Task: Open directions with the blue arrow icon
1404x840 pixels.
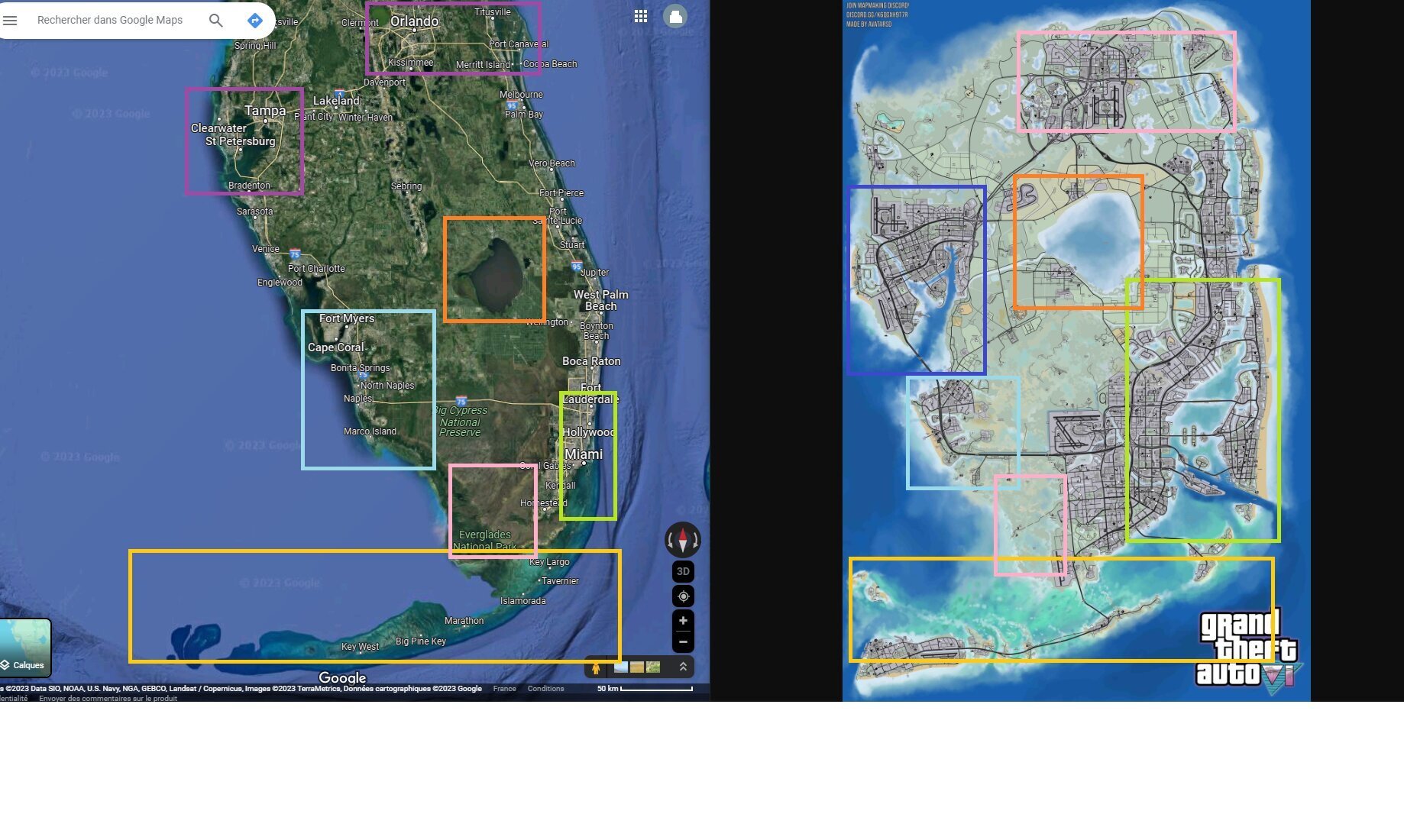Action: tap(255, 21)
